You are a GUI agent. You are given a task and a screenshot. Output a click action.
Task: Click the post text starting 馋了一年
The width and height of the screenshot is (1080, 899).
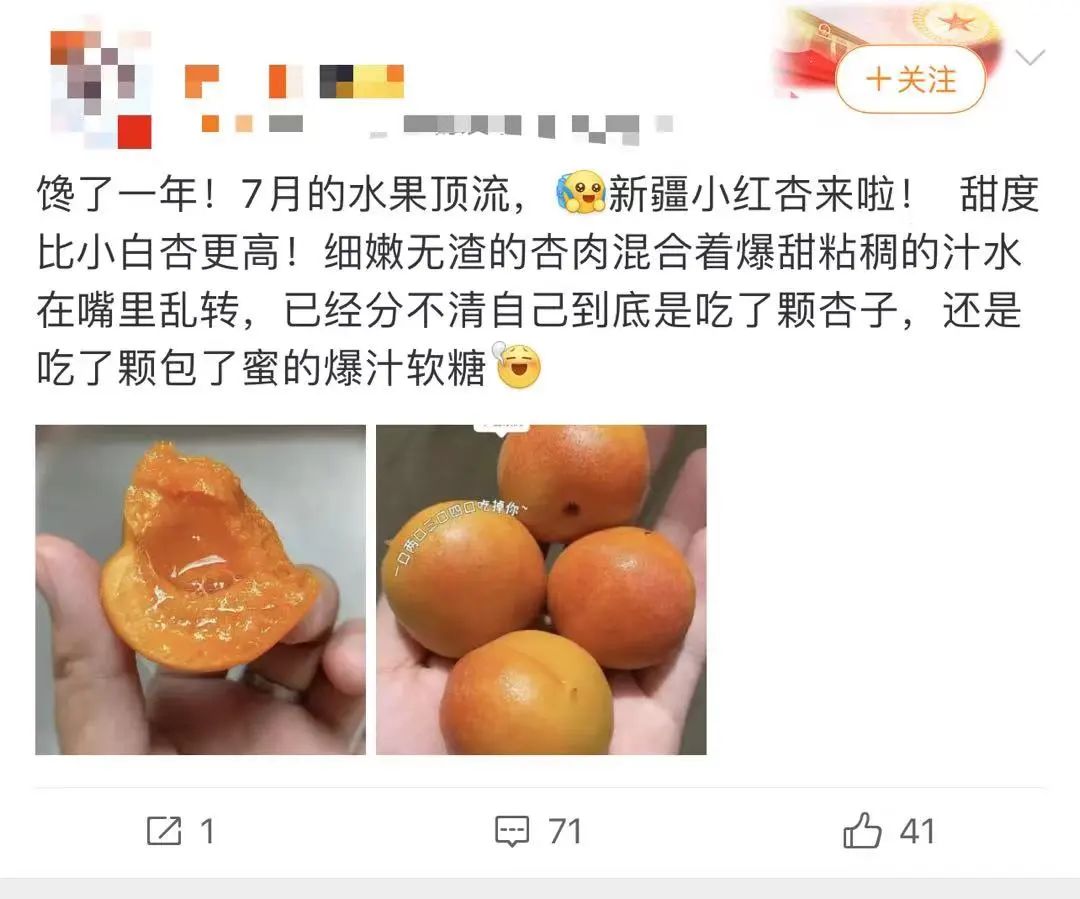pyautogui.click(x=537, y=280)
